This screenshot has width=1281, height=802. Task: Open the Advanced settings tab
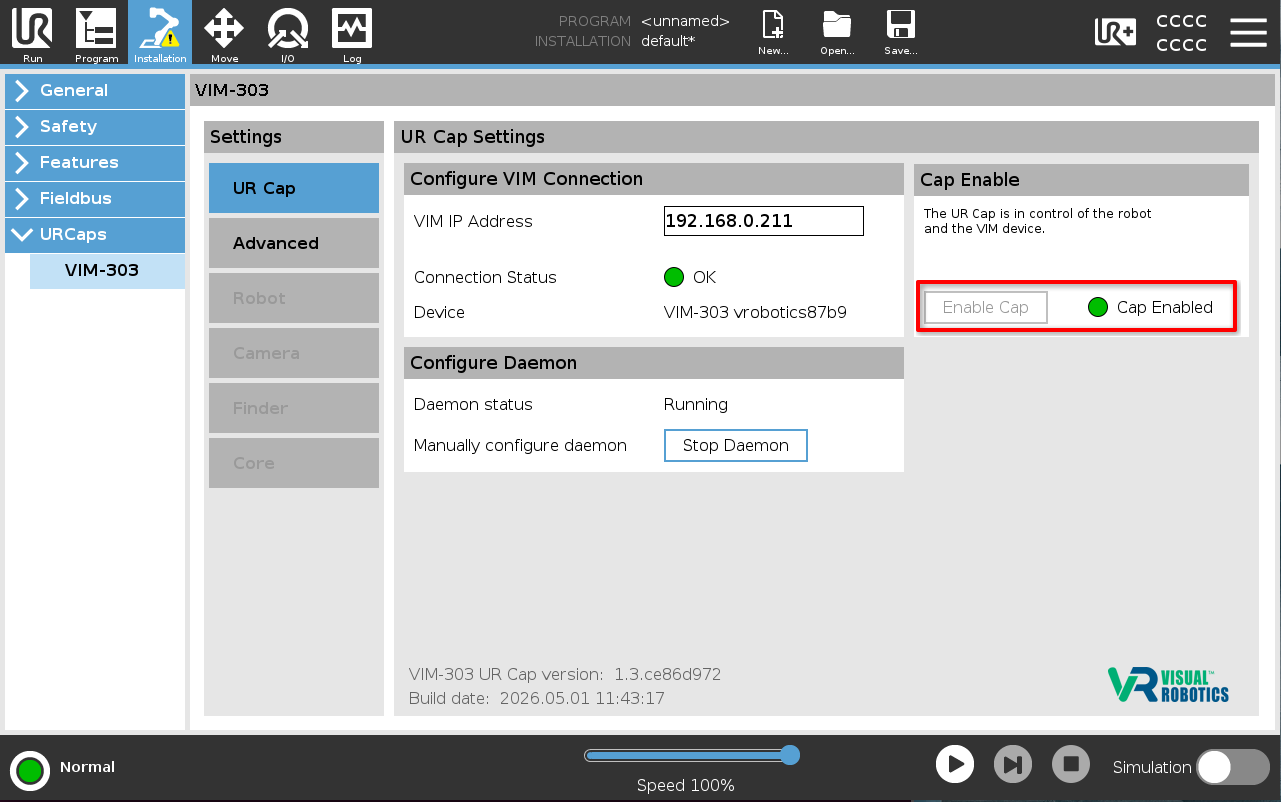click(294, 243)
